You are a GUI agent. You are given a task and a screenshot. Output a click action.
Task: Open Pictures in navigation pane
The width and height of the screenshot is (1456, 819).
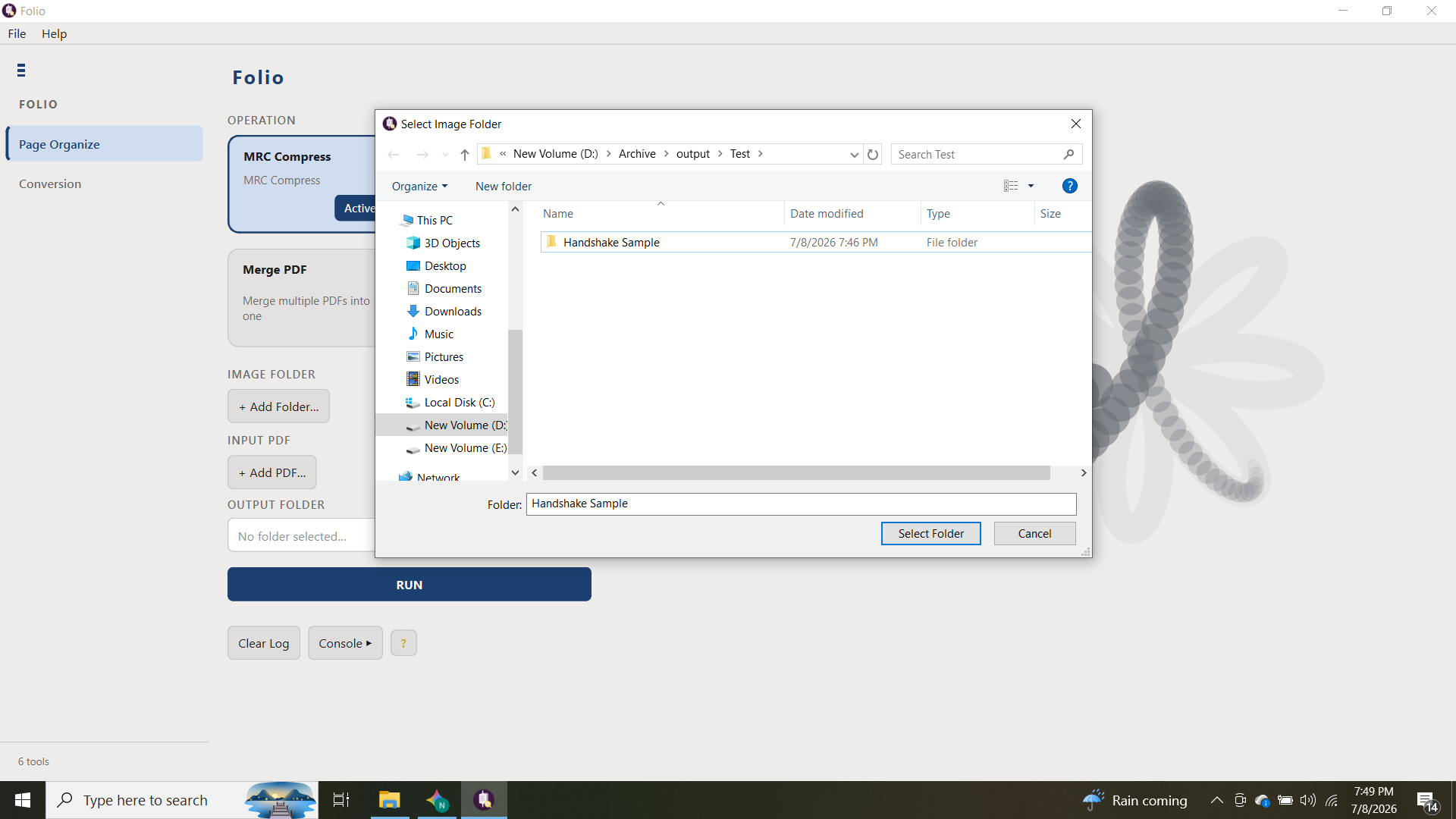pyautogui.click(x=444, y=357)
